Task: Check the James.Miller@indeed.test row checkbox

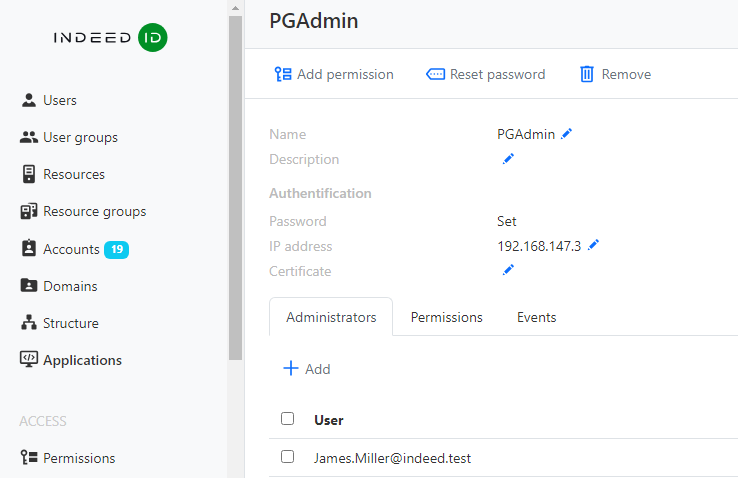Action: (288, 457)
